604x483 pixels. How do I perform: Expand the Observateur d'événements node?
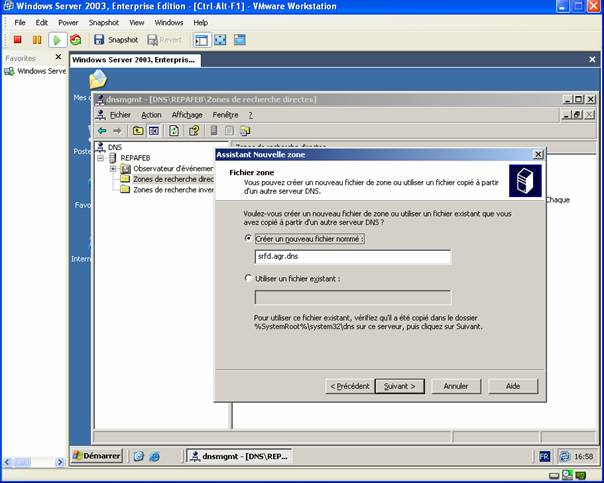(113, 169)
